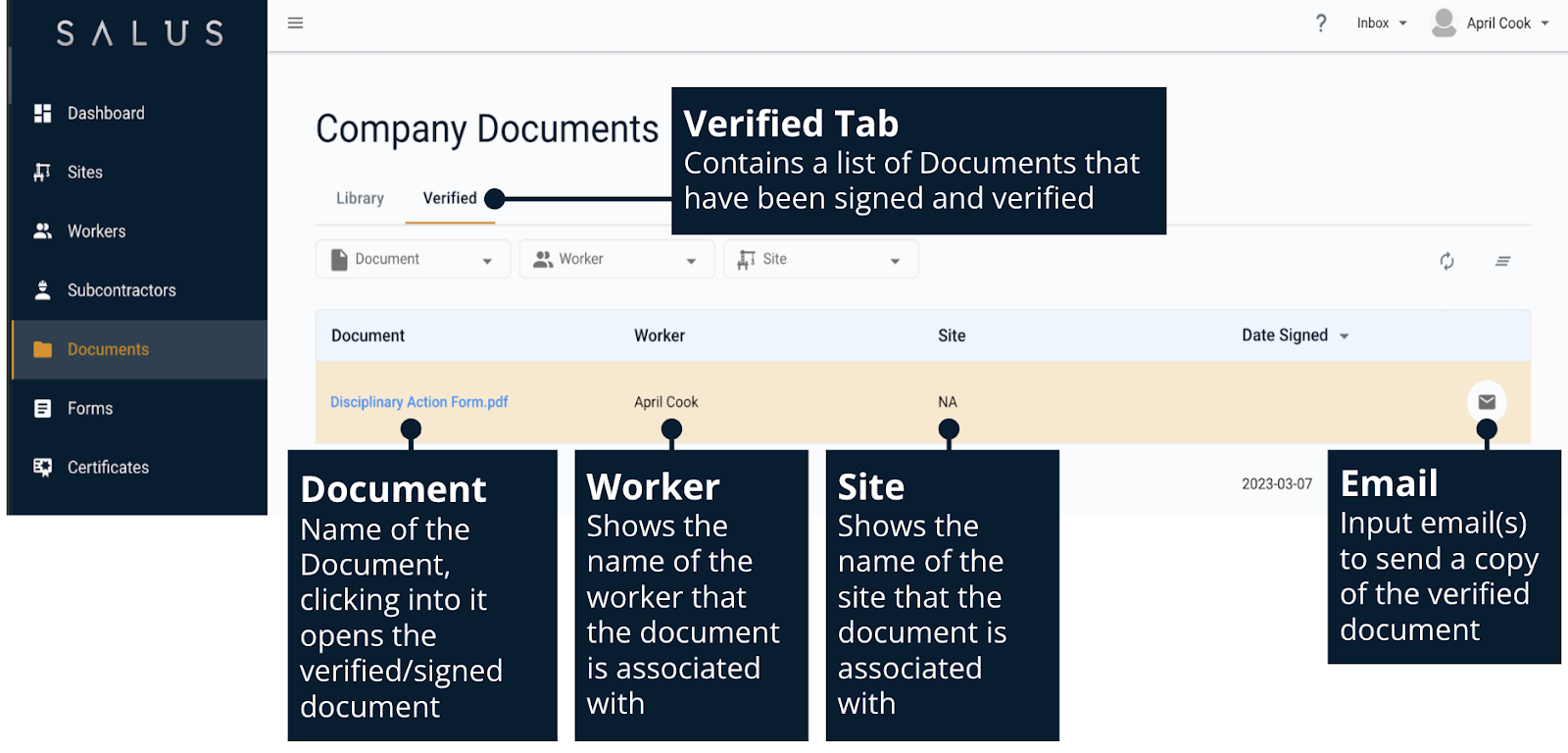This screenshot has height=753, width=1568.
Task: Select the Verified tab
Action: pos(450,198)
